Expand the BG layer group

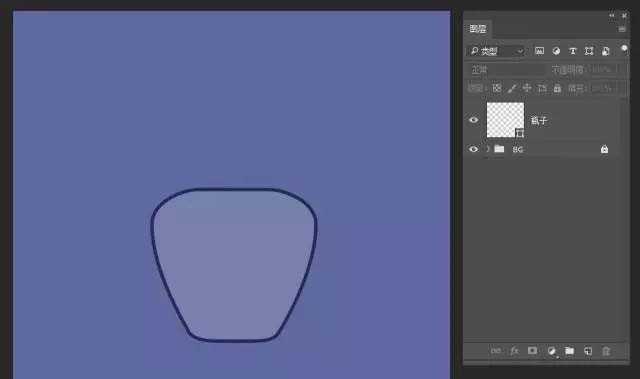[487, 149]
